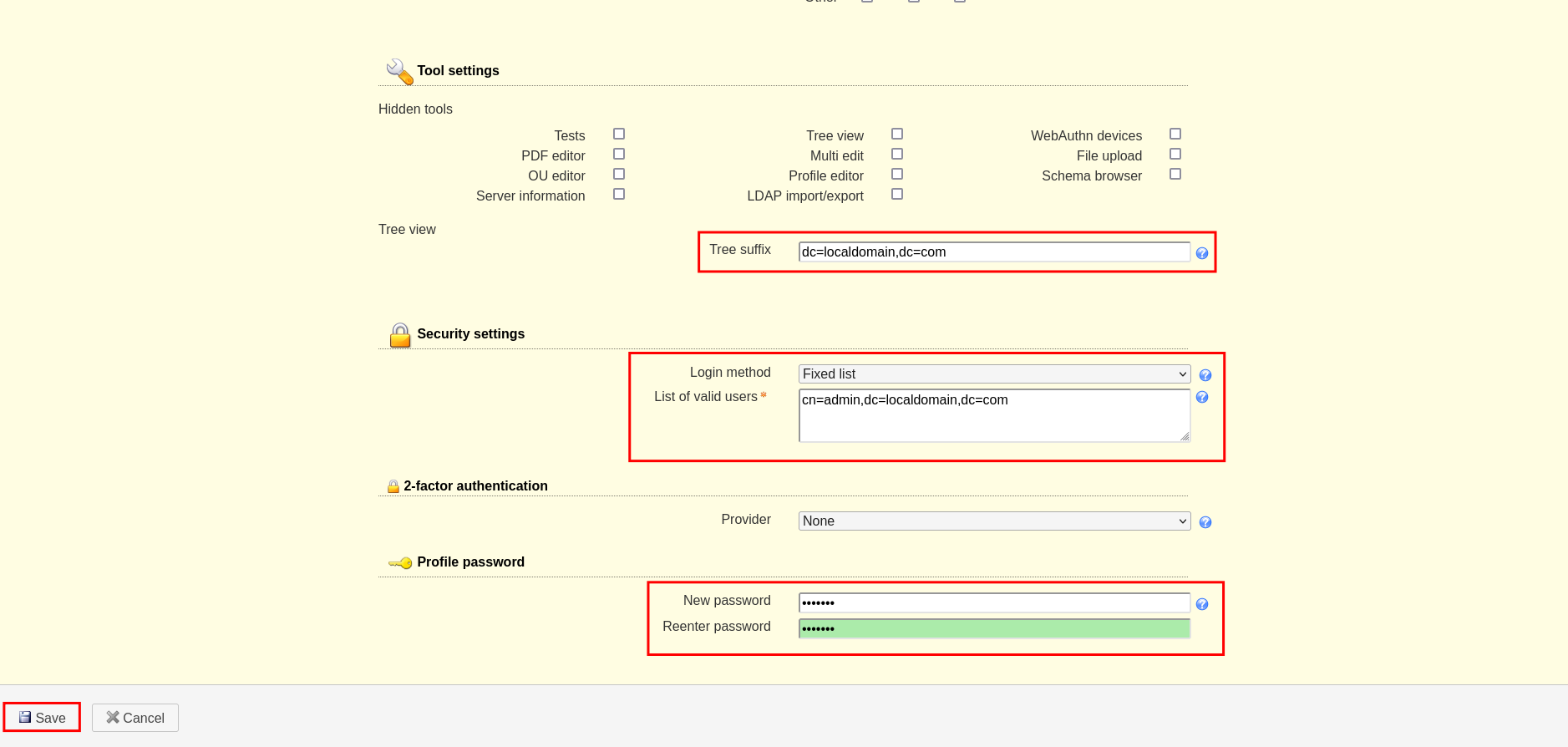Toggle the Profile editor checkbox

[x=897, y=174]
